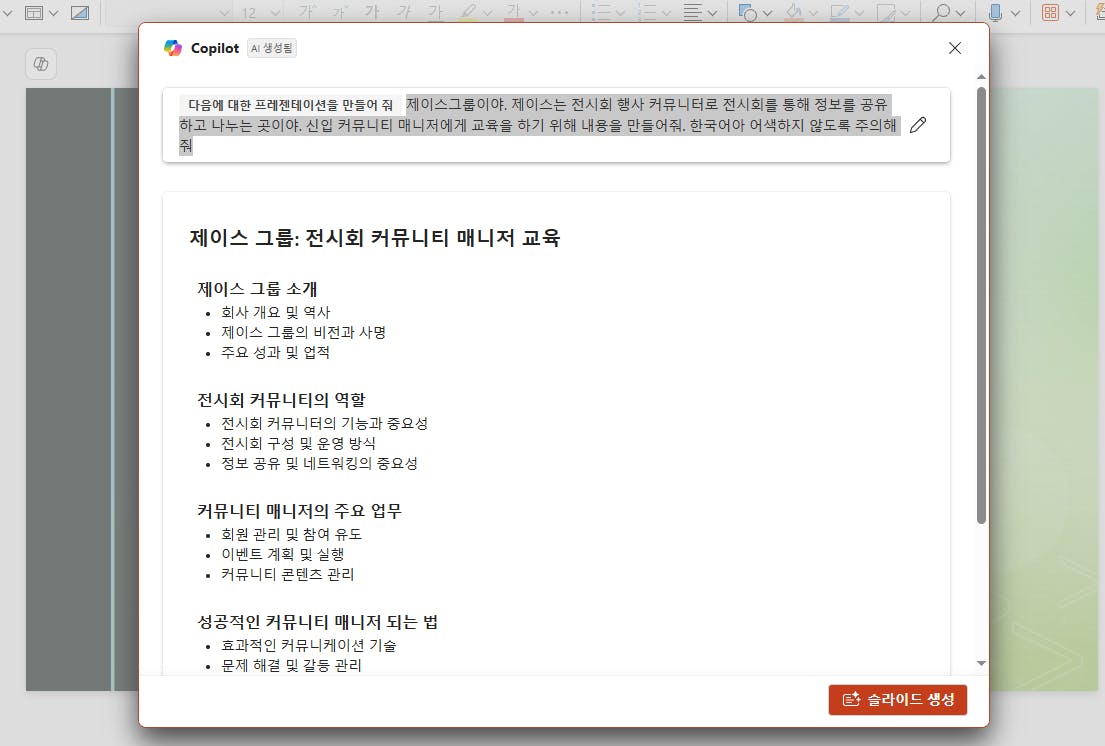Click the orange grid icon in the toolbar

coord(1050,13)
